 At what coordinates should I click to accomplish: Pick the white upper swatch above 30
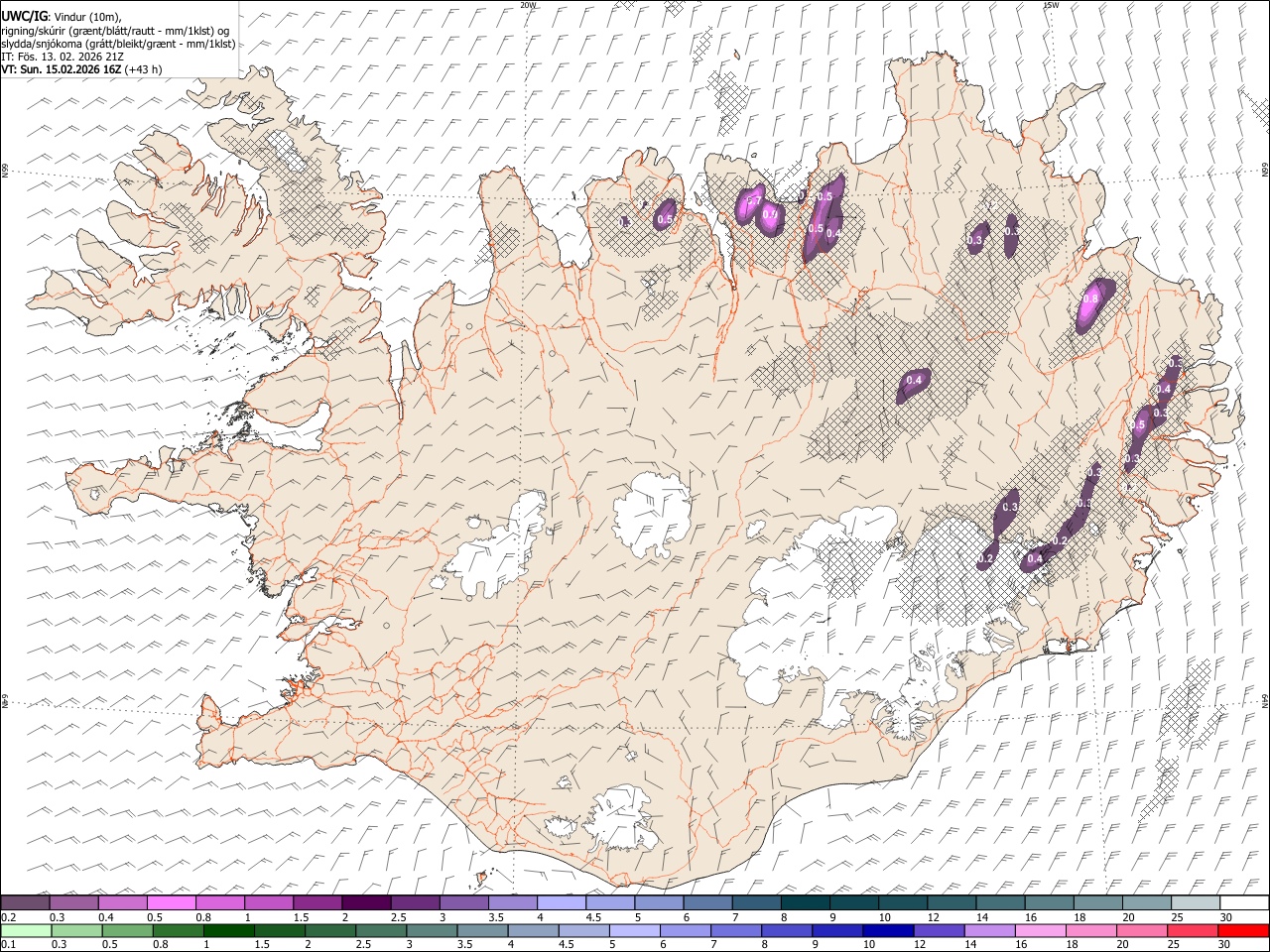click(x=1243, y=903)
